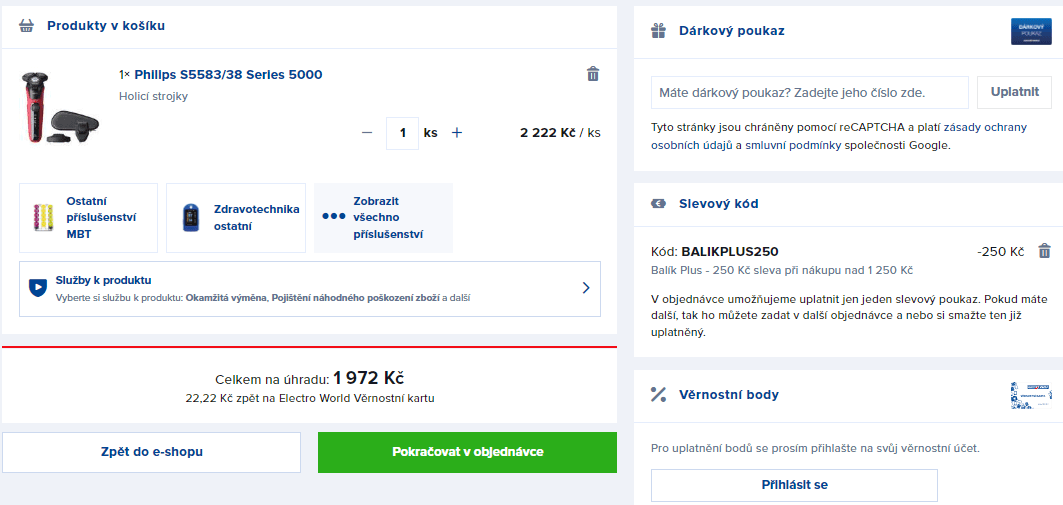
Task: Click the gift icon beside Dárkový poukaz
Action: tap(658, 31)
